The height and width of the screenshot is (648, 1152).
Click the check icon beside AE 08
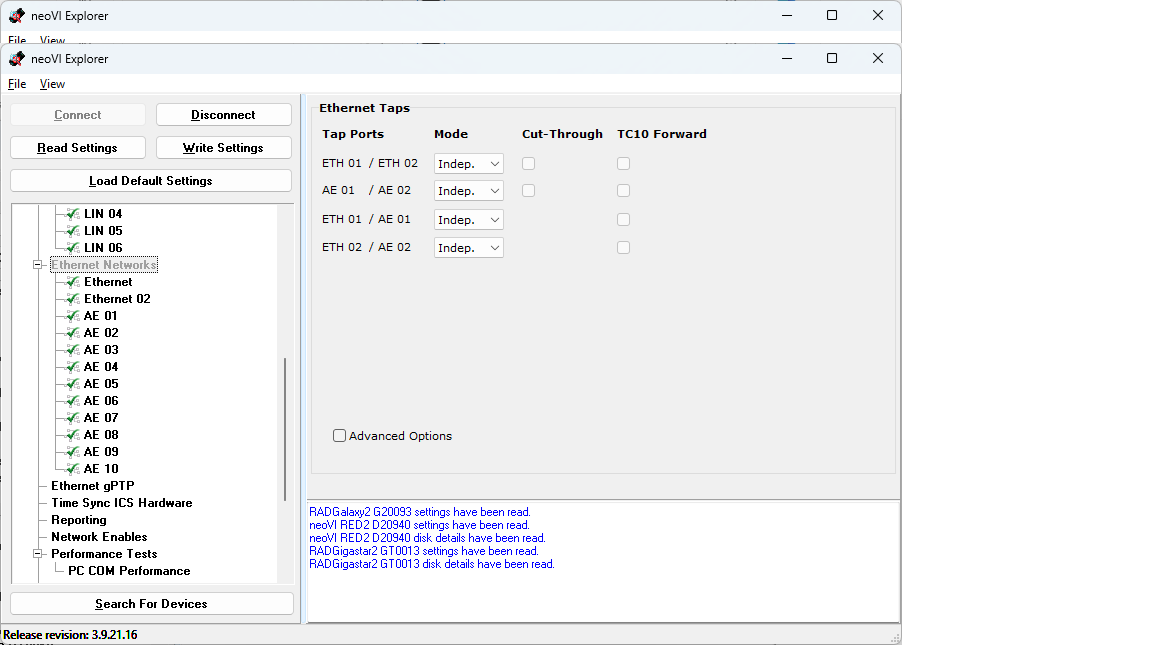pyautogui.click(x=72, y=435)
